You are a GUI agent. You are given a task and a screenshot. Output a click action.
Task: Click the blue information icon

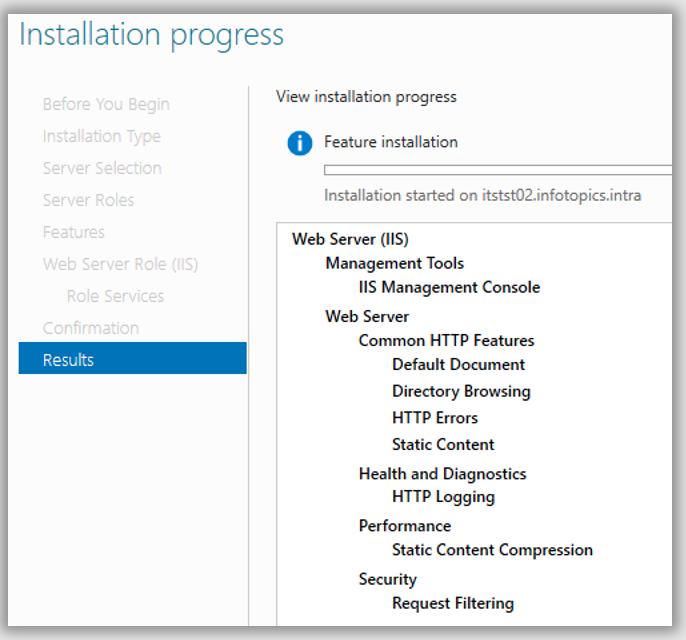tap(300, 143)
